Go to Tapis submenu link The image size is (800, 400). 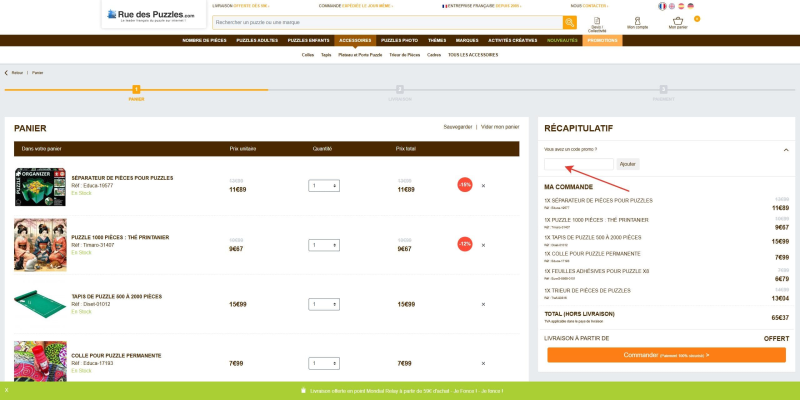326,55
